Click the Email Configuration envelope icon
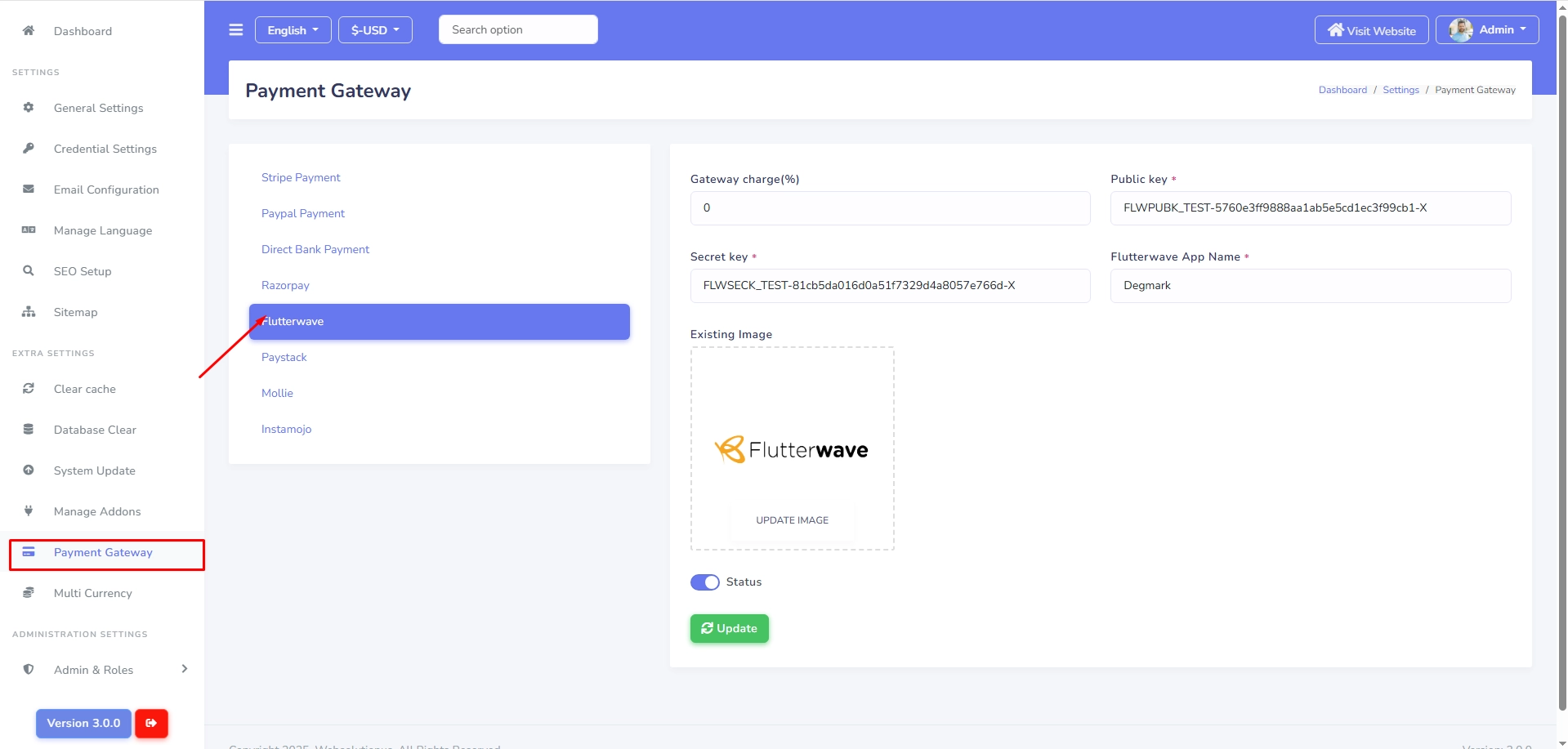The image size is (1568, 749). click(x=29, y=189)
